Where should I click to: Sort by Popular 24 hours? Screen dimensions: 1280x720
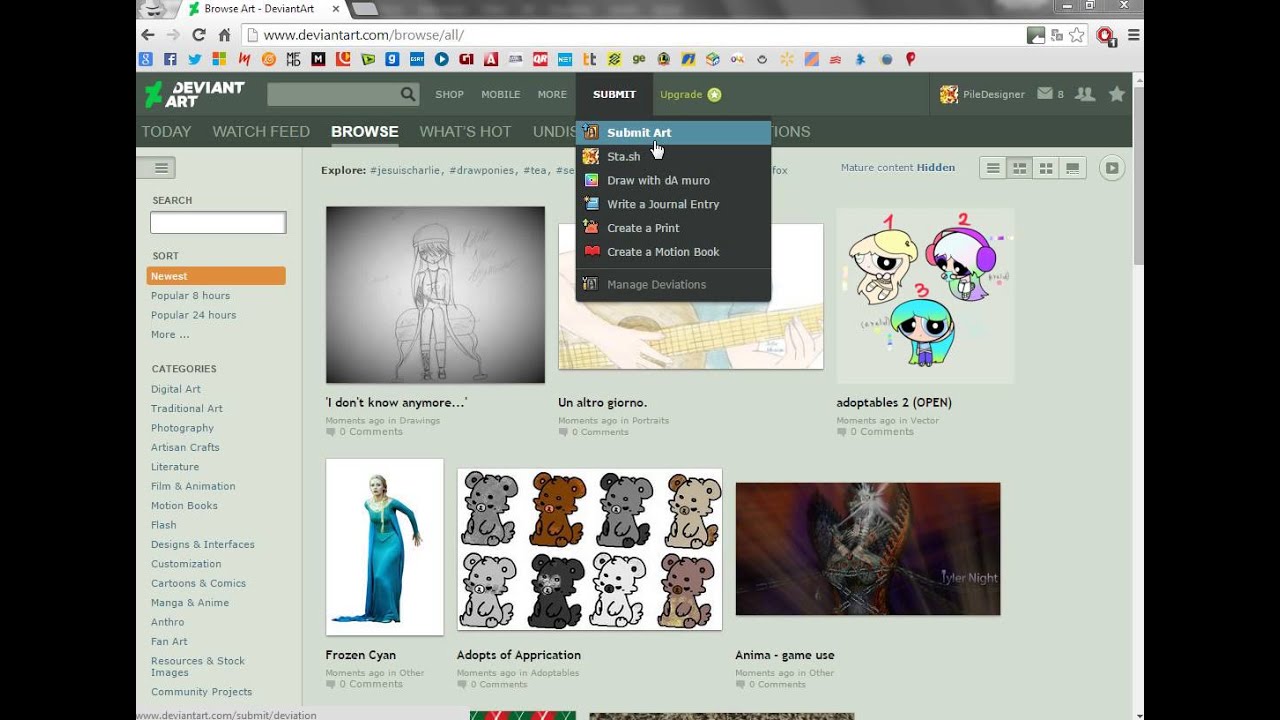coord(194,315)
